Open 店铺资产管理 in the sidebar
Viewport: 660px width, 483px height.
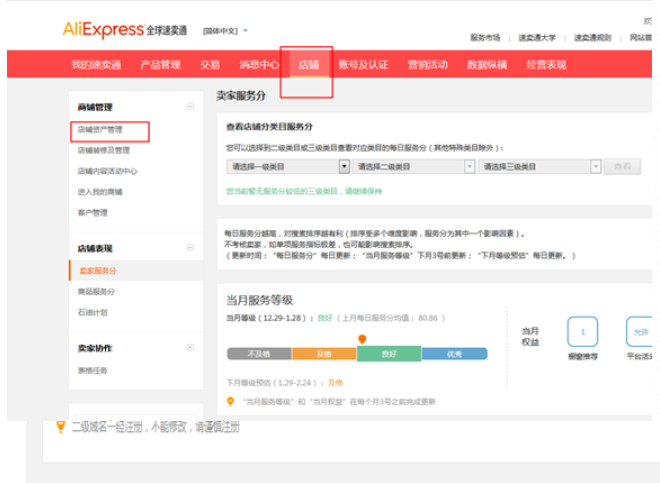100,130
